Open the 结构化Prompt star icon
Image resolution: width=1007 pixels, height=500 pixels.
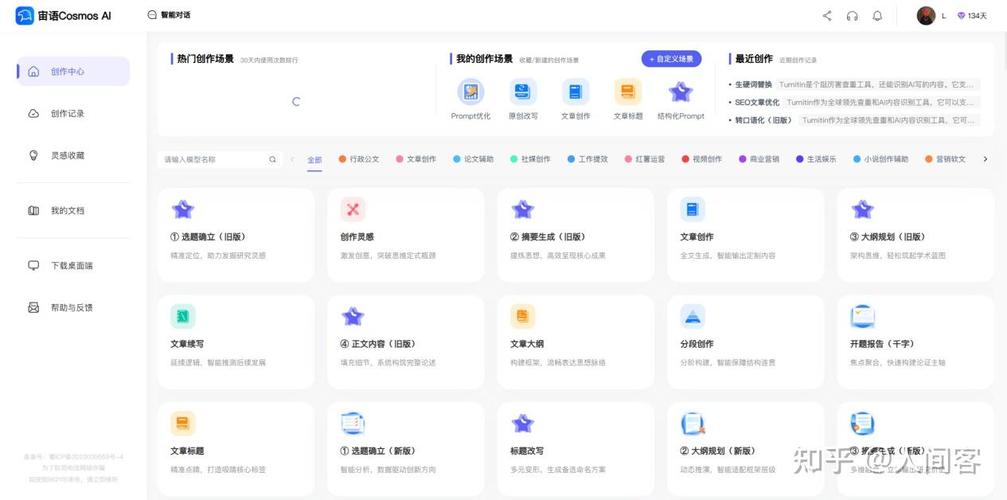pyautogui.click(x=681, y=92)
